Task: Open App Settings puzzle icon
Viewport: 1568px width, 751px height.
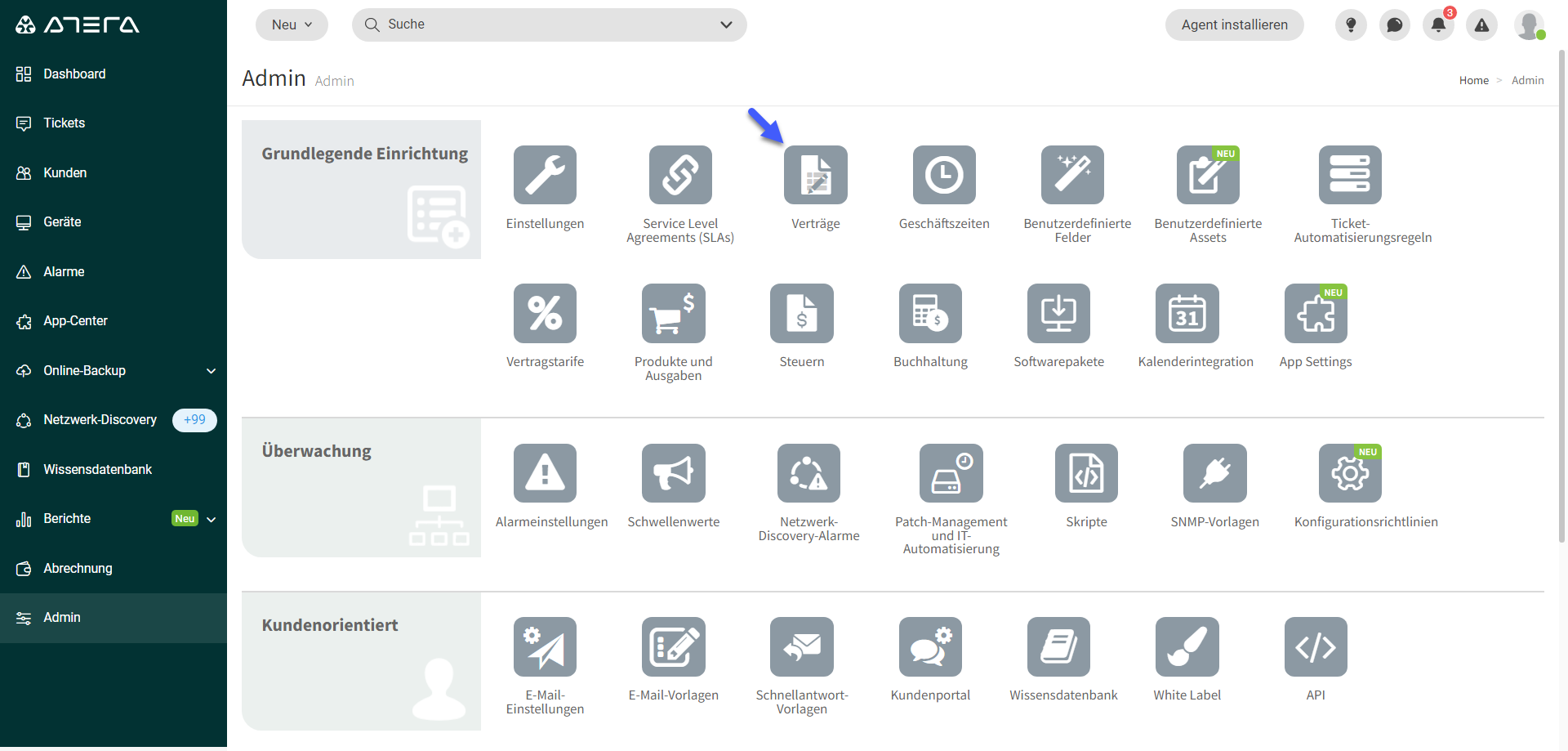Action: (x=1316, y=313)
